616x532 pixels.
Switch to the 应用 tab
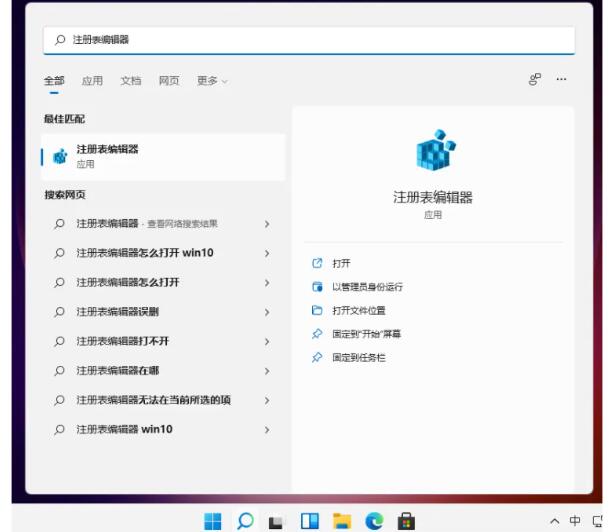click(92, 81)
